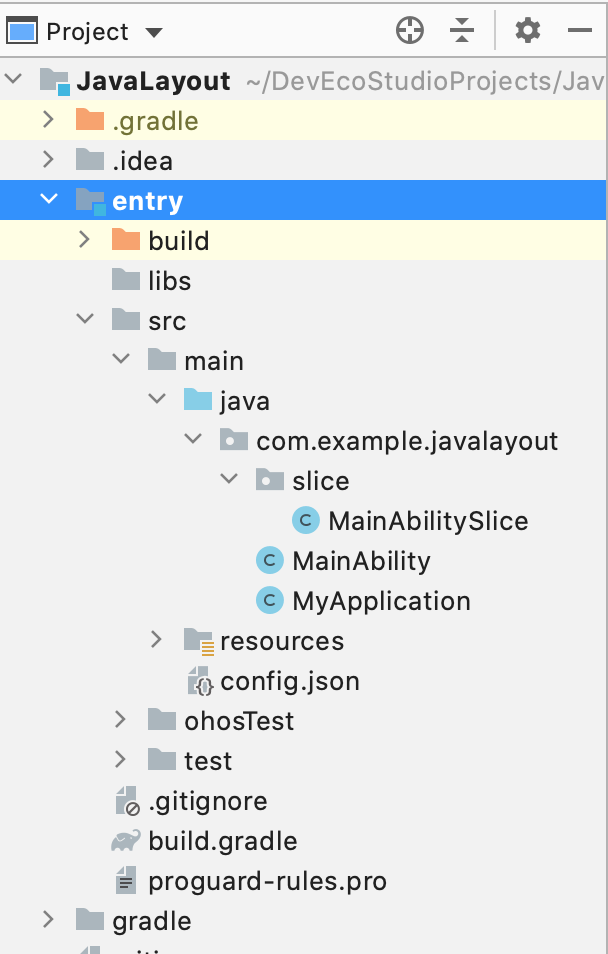Open the Project view dropdown
This screenshot has height=954, width=608.
click(153, 32)
